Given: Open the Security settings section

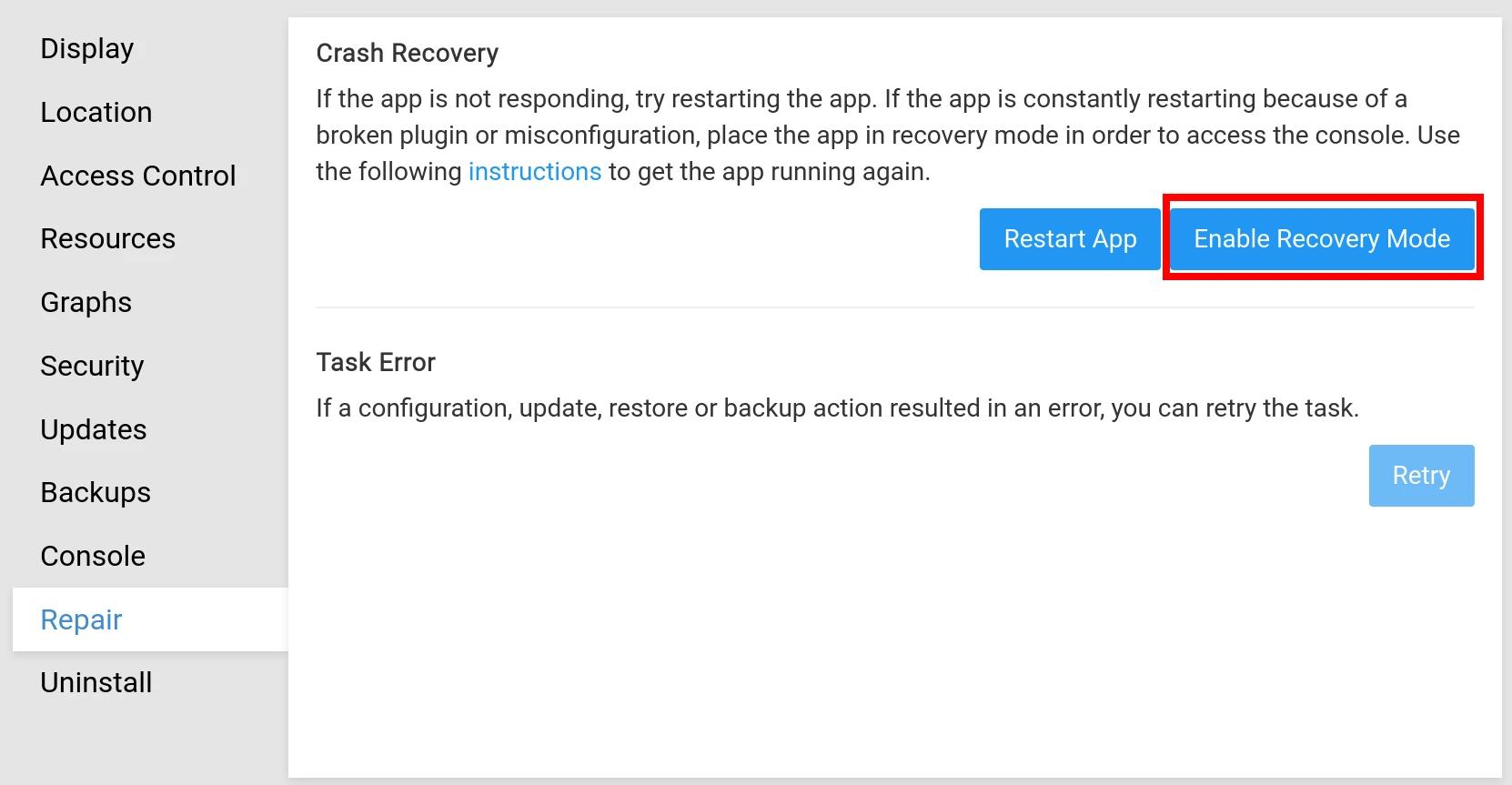Looking at the screenshot, I should coord(92,366).
